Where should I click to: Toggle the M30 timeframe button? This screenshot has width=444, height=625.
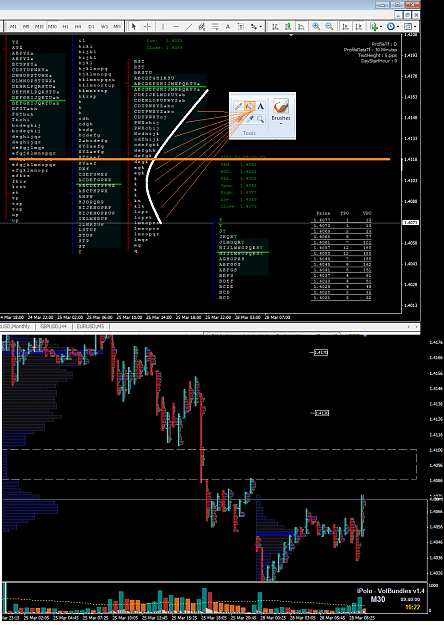point(52,26)
